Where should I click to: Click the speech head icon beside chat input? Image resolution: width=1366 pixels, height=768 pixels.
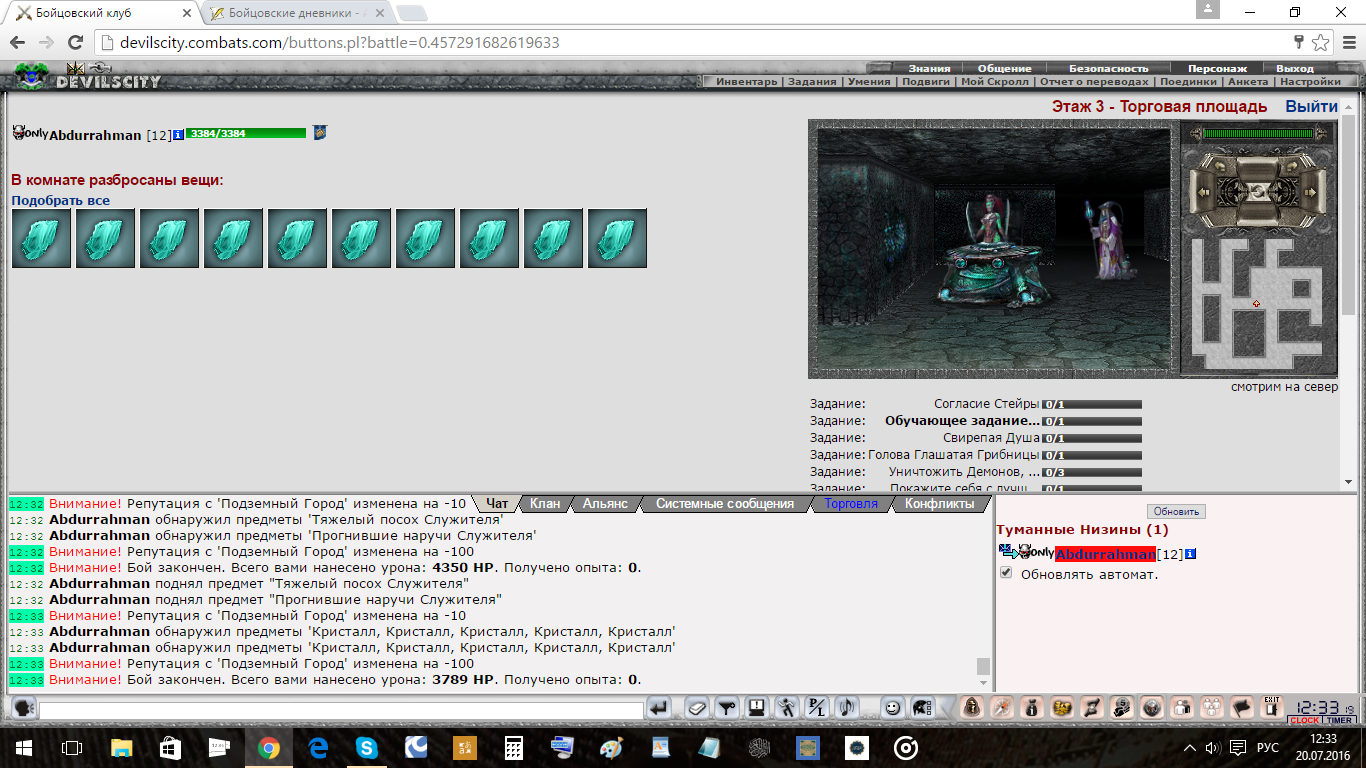[25, 709]
